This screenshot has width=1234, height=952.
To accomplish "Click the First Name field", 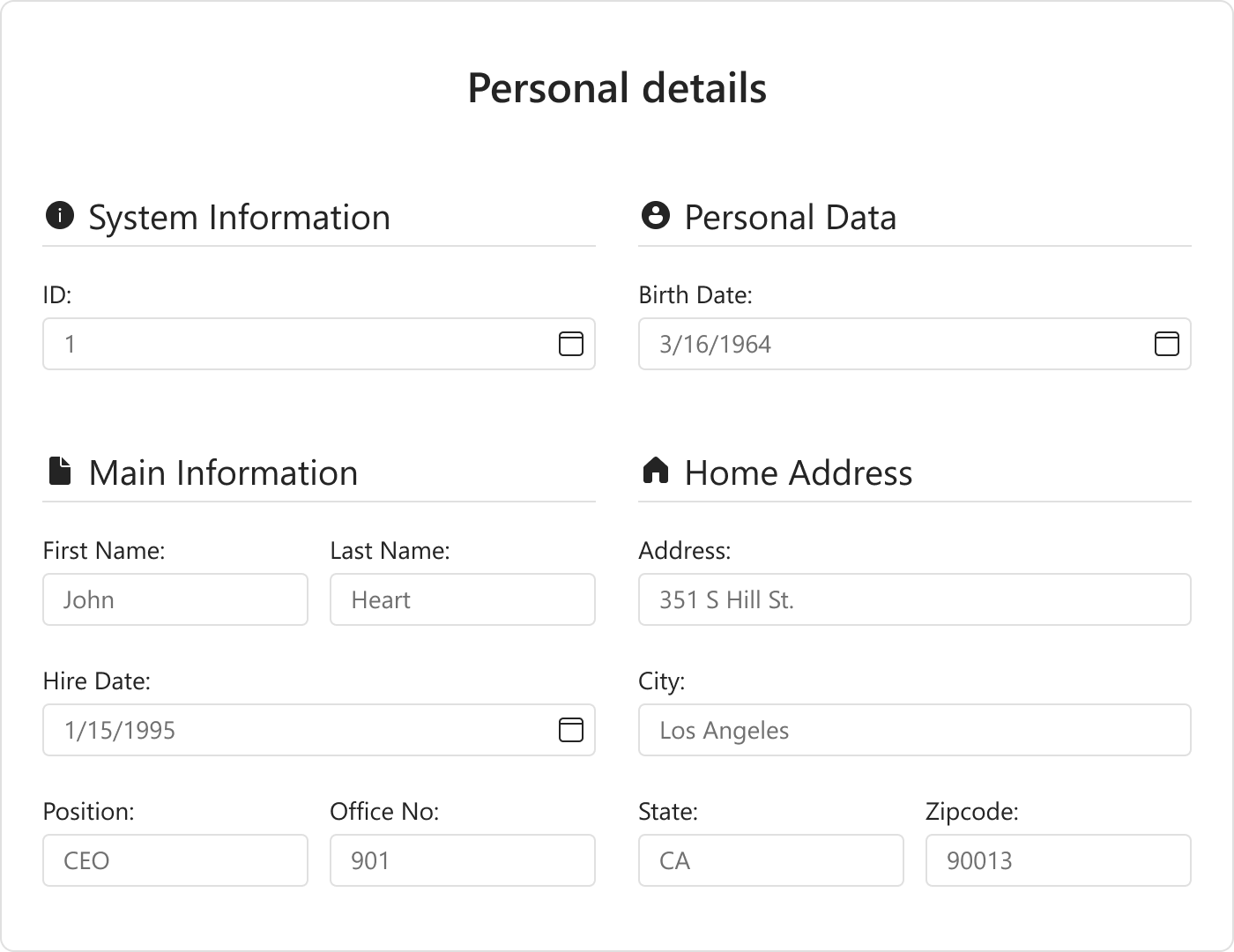I will (175, 599).
